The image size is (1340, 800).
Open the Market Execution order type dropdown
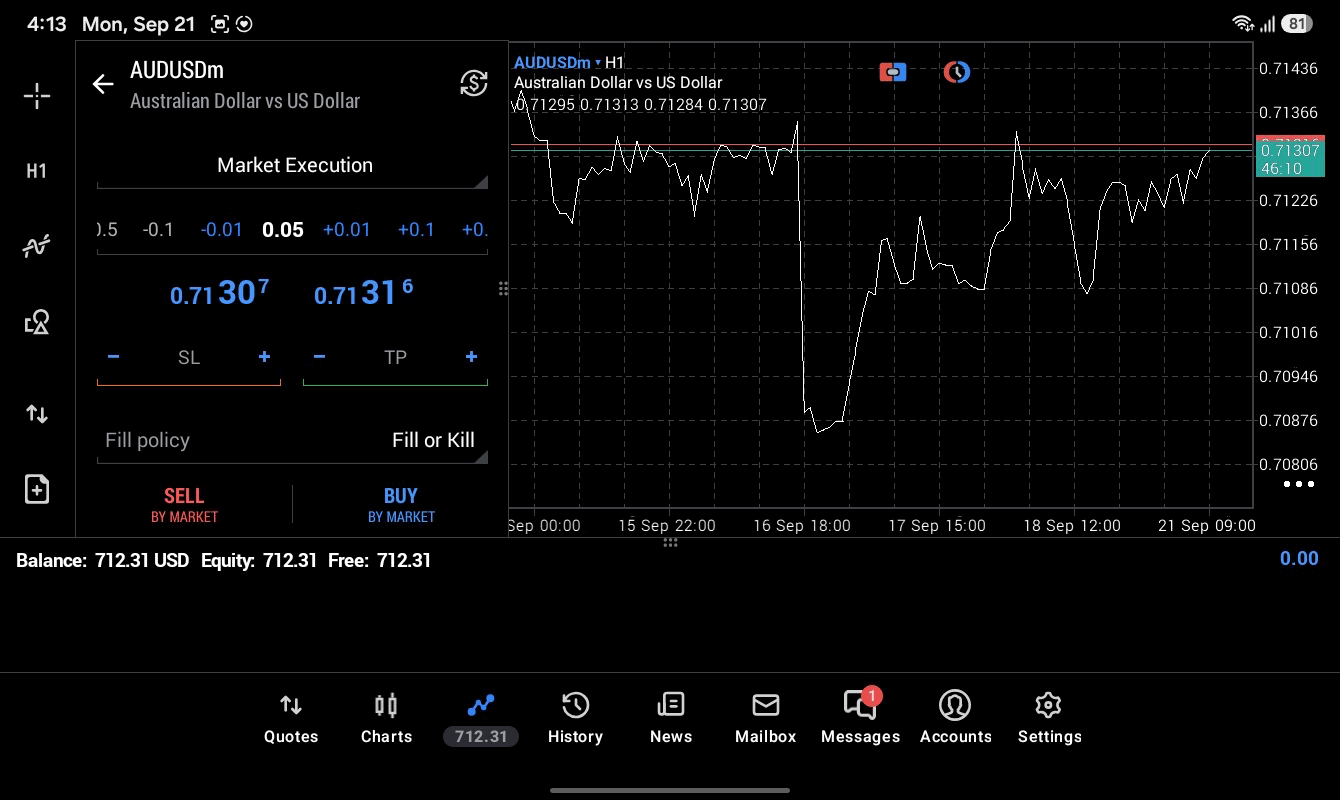(292, 166)
